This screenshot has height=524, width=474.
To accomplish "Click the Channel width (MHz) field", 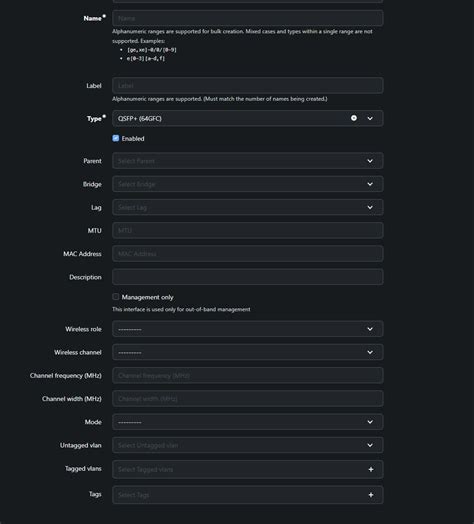I will 248,399.
